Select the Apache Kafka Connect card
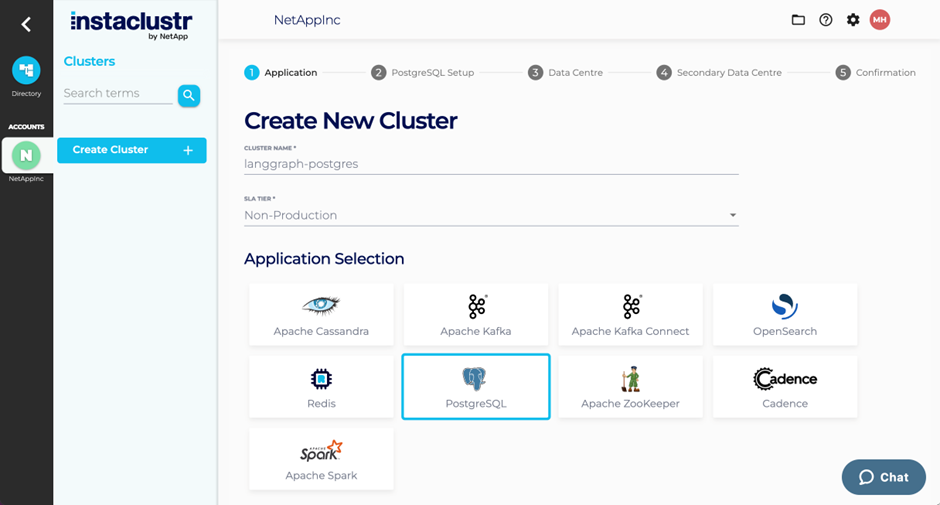This screenshot has height=505, width=940. point(630,315)
